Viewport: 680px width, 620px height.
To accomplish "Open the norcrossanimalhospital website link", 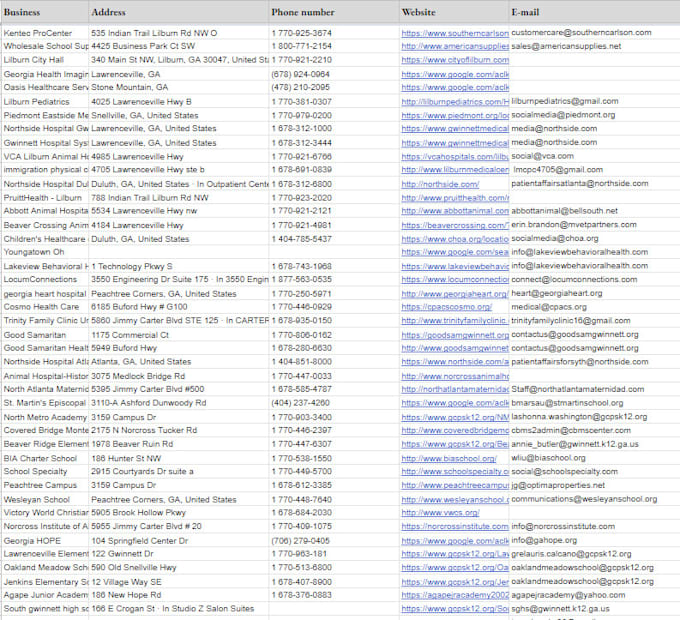I will 454,376.
